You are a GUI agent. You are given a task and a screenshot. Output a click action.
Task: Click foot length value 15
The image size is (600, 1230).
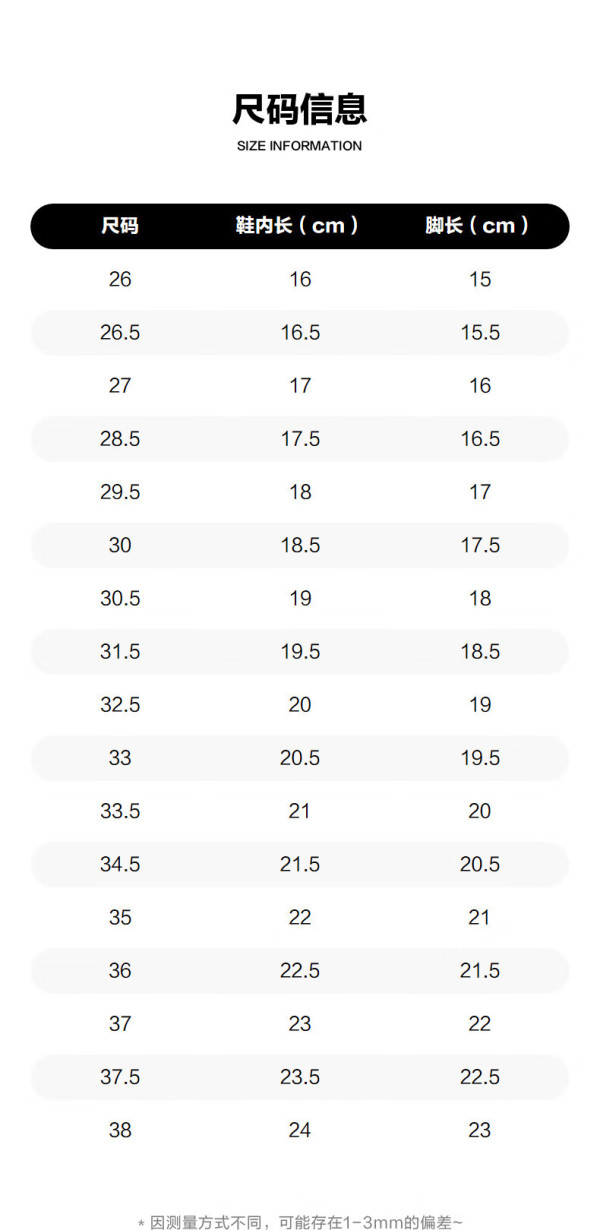pos(480,279)
